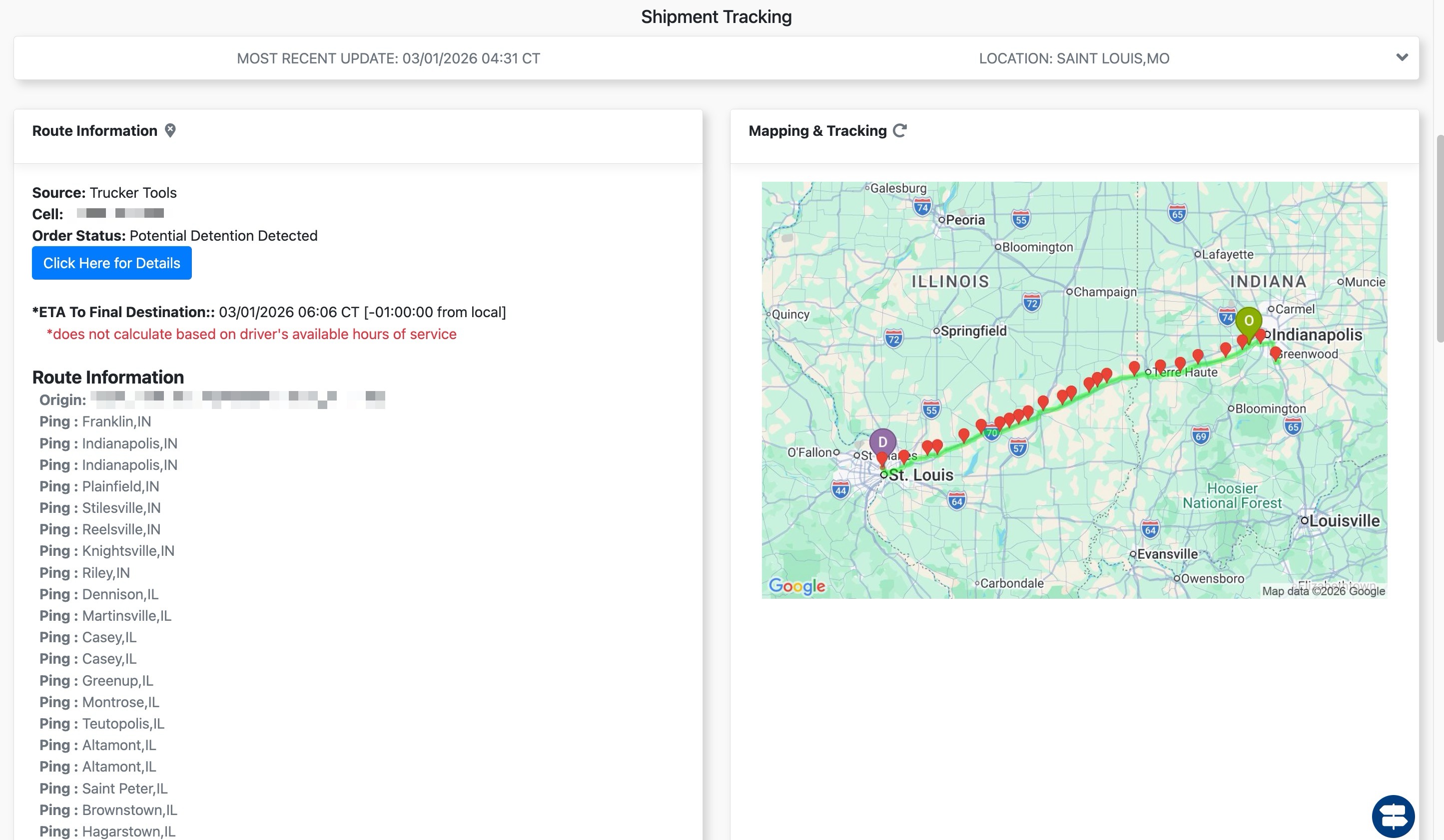Select the Ping: Teutopolis,IL entry
The image size is (1444, 840).
click(102, 723)
